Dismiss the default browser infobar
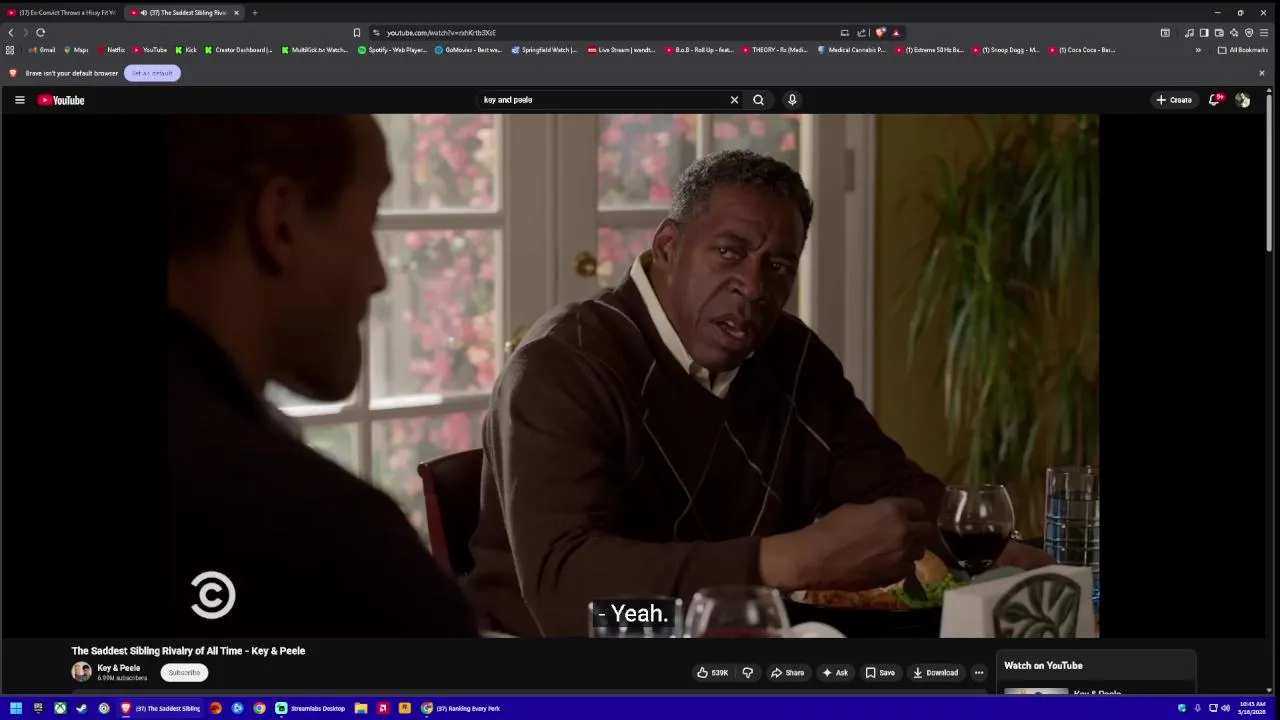This screenshot has width=1280, height=720. (1261, 73)
